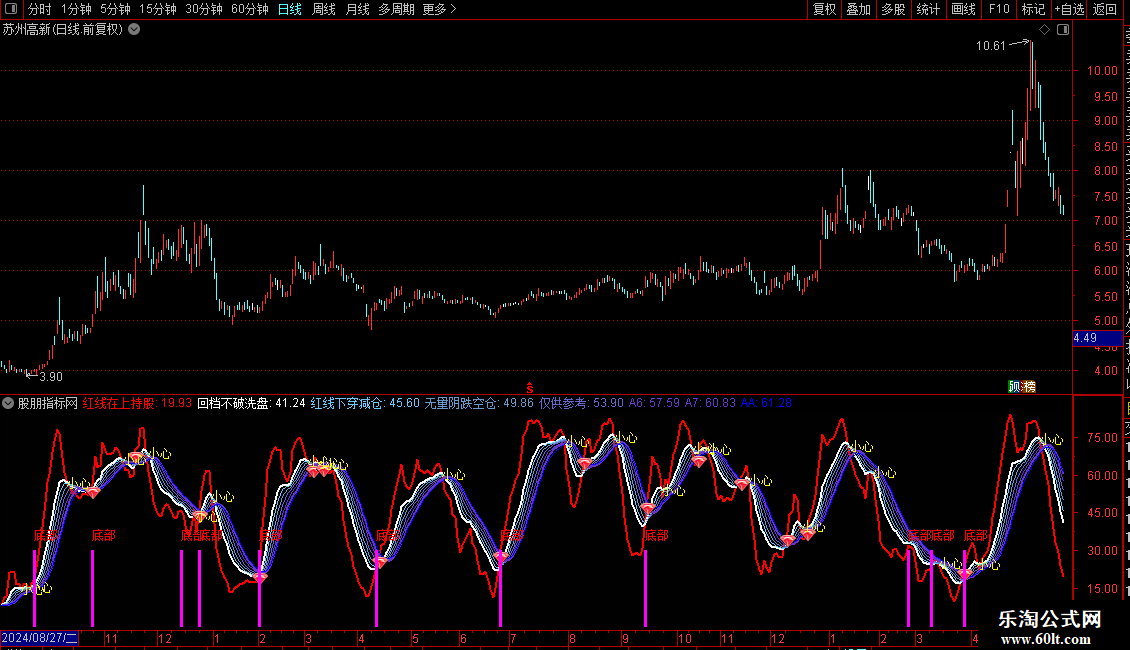Image resolution: width=1130 pixels, height=650 pixels.
Task: Click the 叠加 overlay button
Action: click(858, 9)
